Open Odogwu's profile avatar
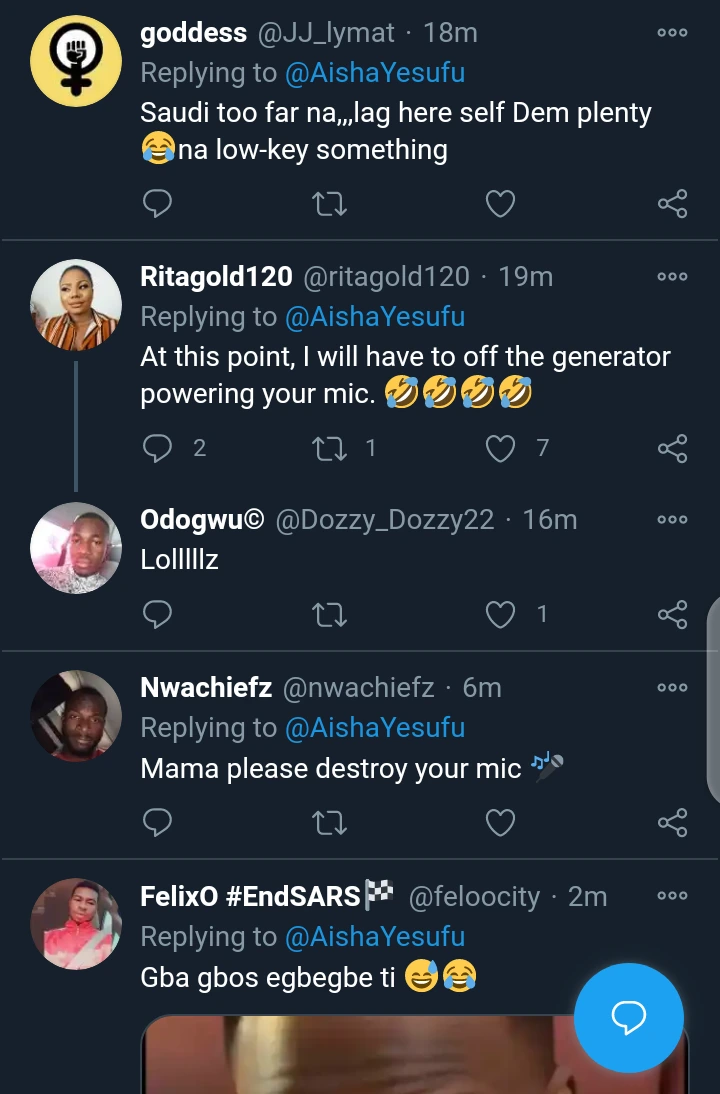The width and height of the screenshot is (720, 1094). coord(76,548)
